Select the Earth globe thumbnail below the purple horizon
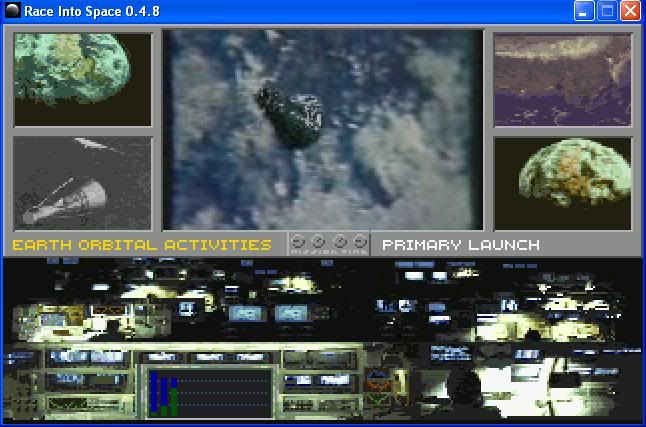 coord(562,184)
